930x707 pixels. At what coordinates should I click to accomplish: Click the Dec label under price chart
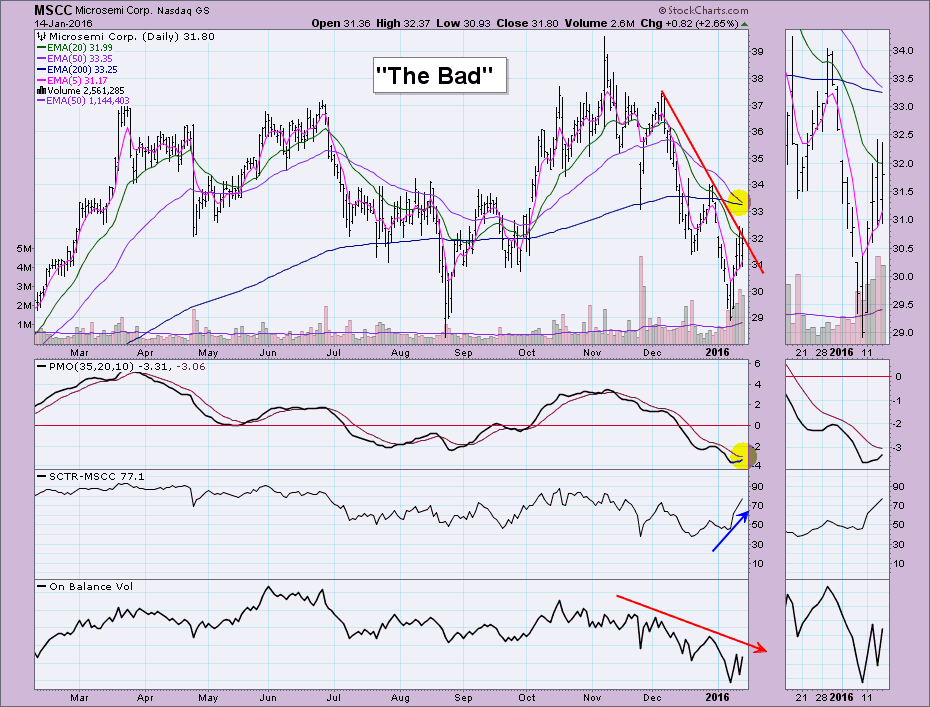coord(652,352)
